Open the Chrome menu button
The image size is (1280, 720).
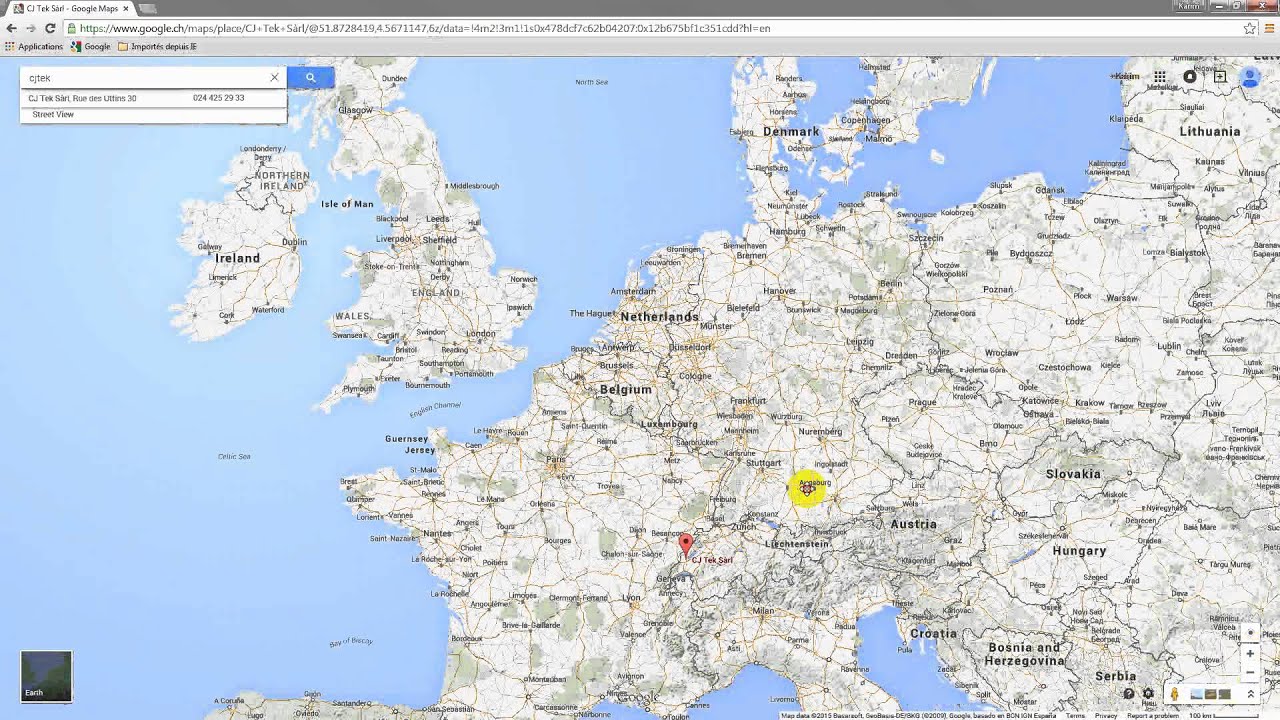point(1267,28)
